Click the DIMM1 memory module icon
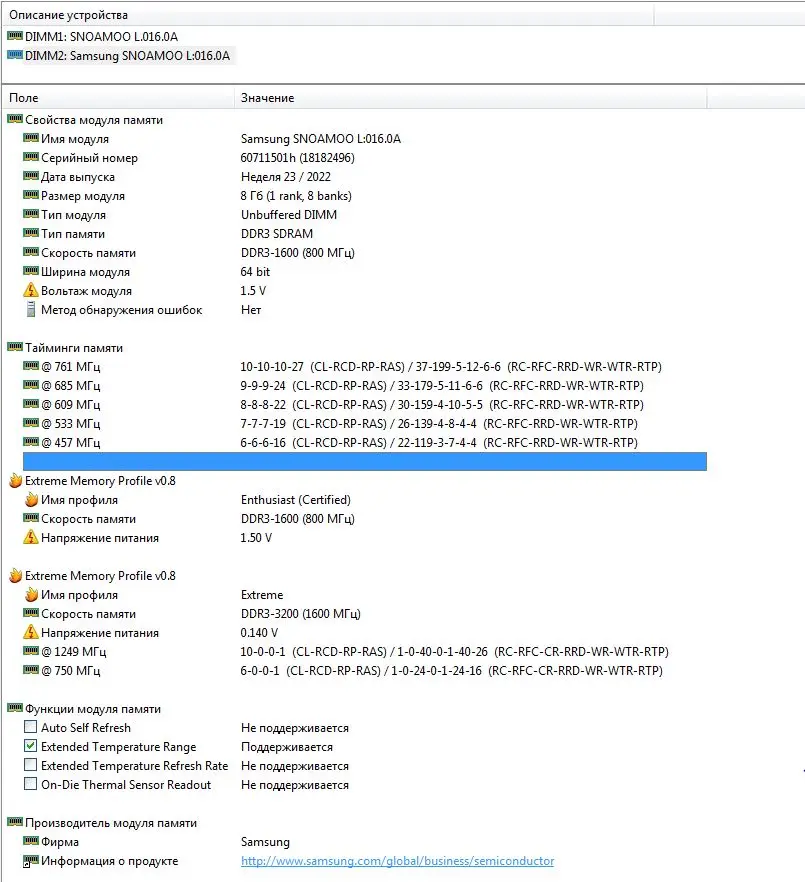This screenshot has width=805, height=882. tap(15, 36)
